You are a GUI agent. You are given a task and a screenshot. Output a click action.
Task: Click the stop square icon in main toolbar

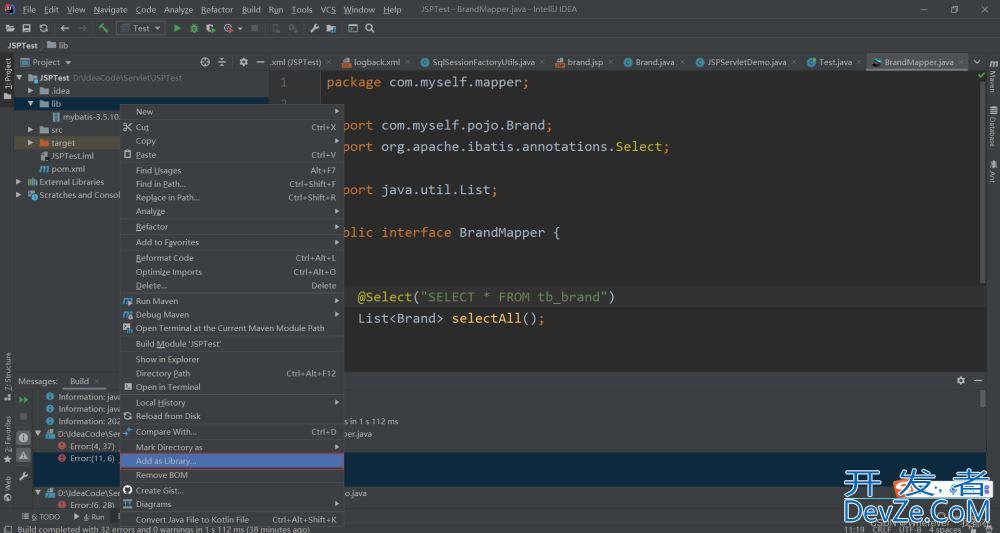click(x=255, y=28)
